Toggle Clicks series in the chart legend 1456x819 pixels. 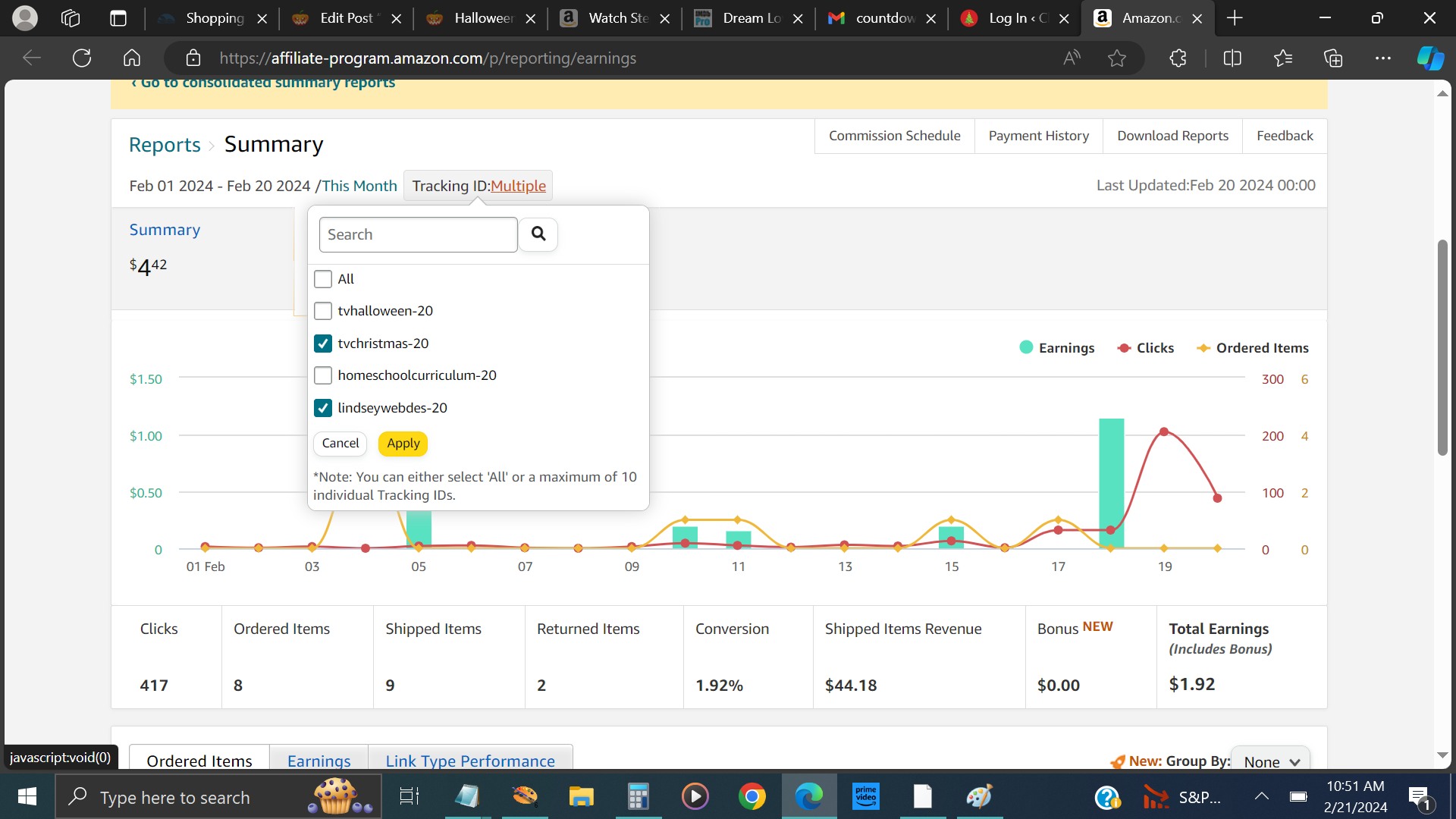[1146, 348]
